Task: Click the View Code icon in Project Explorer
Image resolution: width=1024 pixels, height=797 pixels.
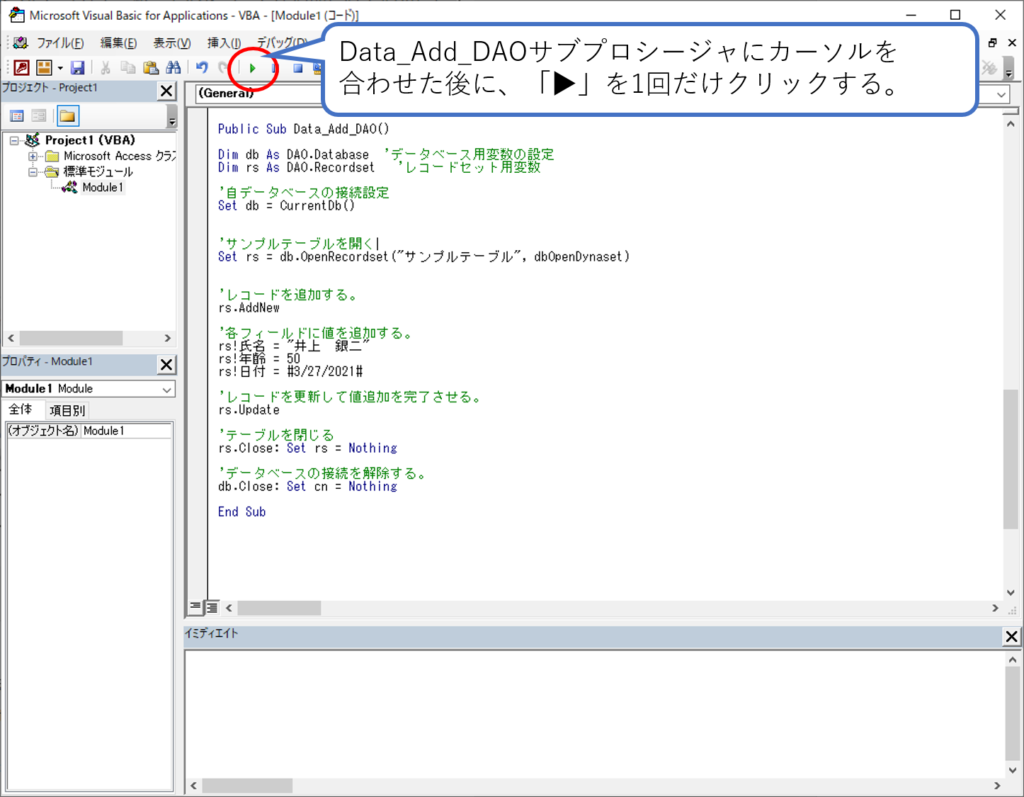Action: pyautogui.click(x=18, y=115)
